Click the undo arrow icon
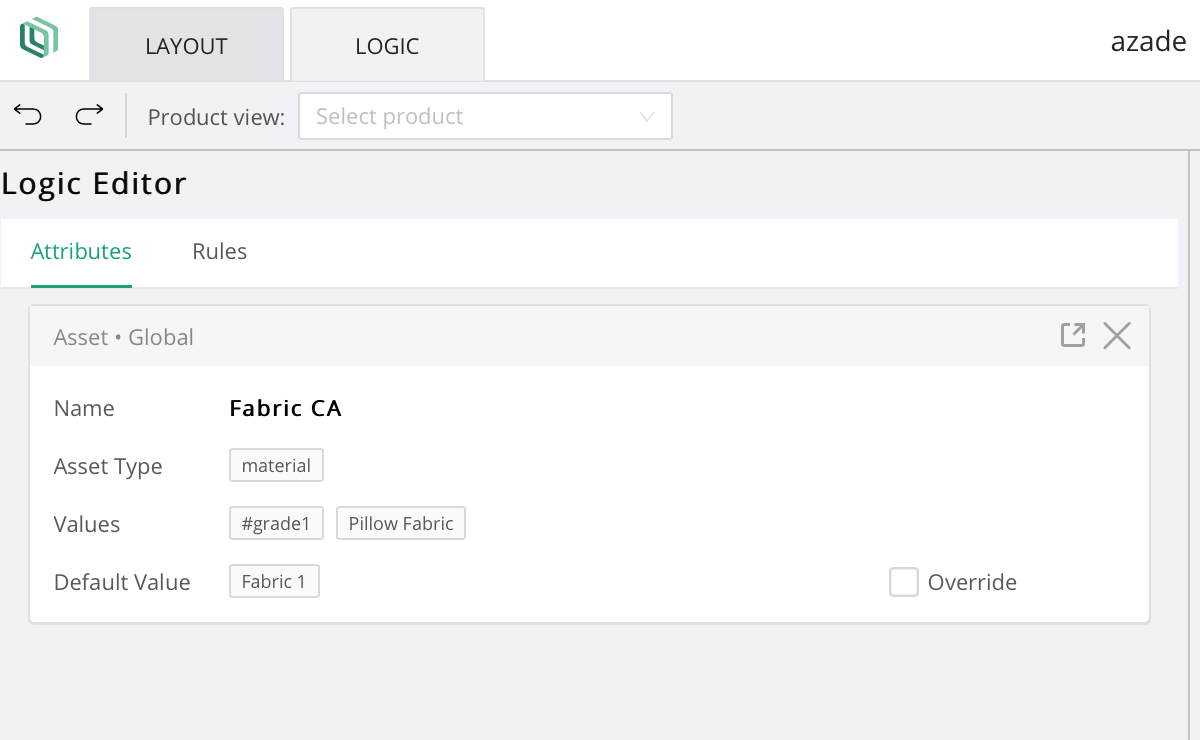 tap(28, 115)
